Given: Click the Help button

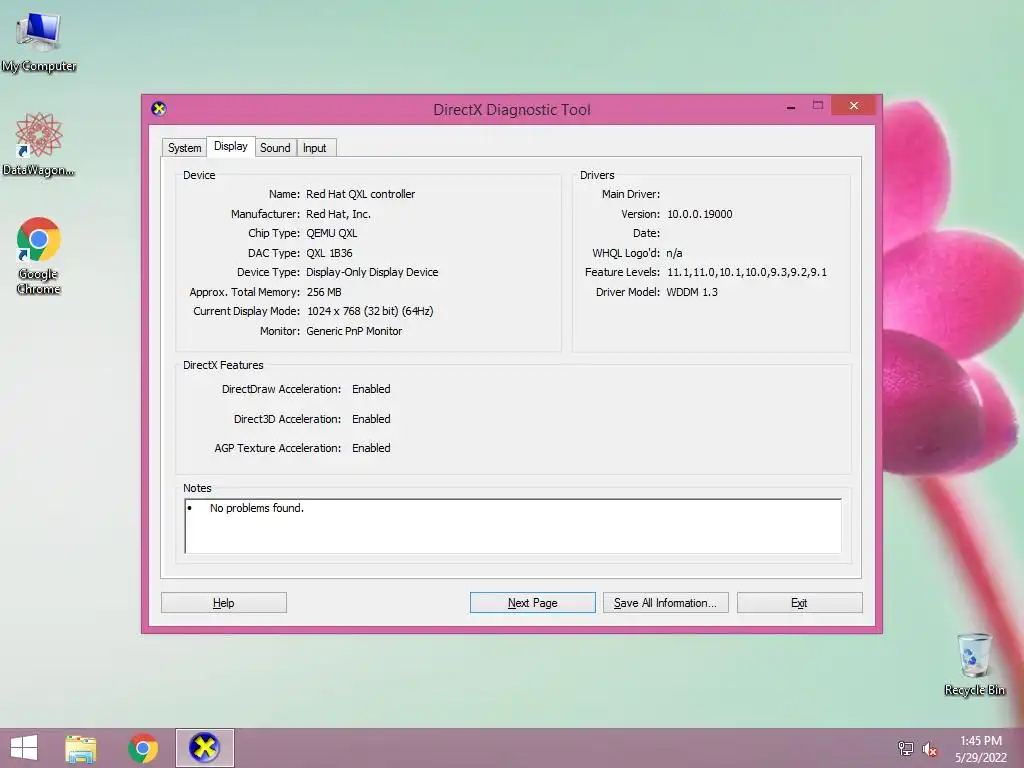Looking at the screenshot, I should pos(223,603).
